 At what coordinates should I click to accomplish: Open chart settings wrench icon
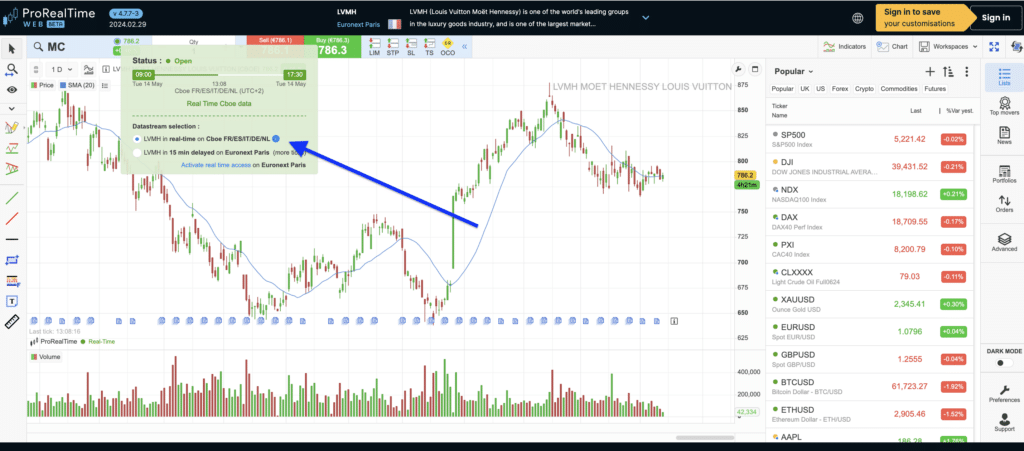tap(739, 70)
